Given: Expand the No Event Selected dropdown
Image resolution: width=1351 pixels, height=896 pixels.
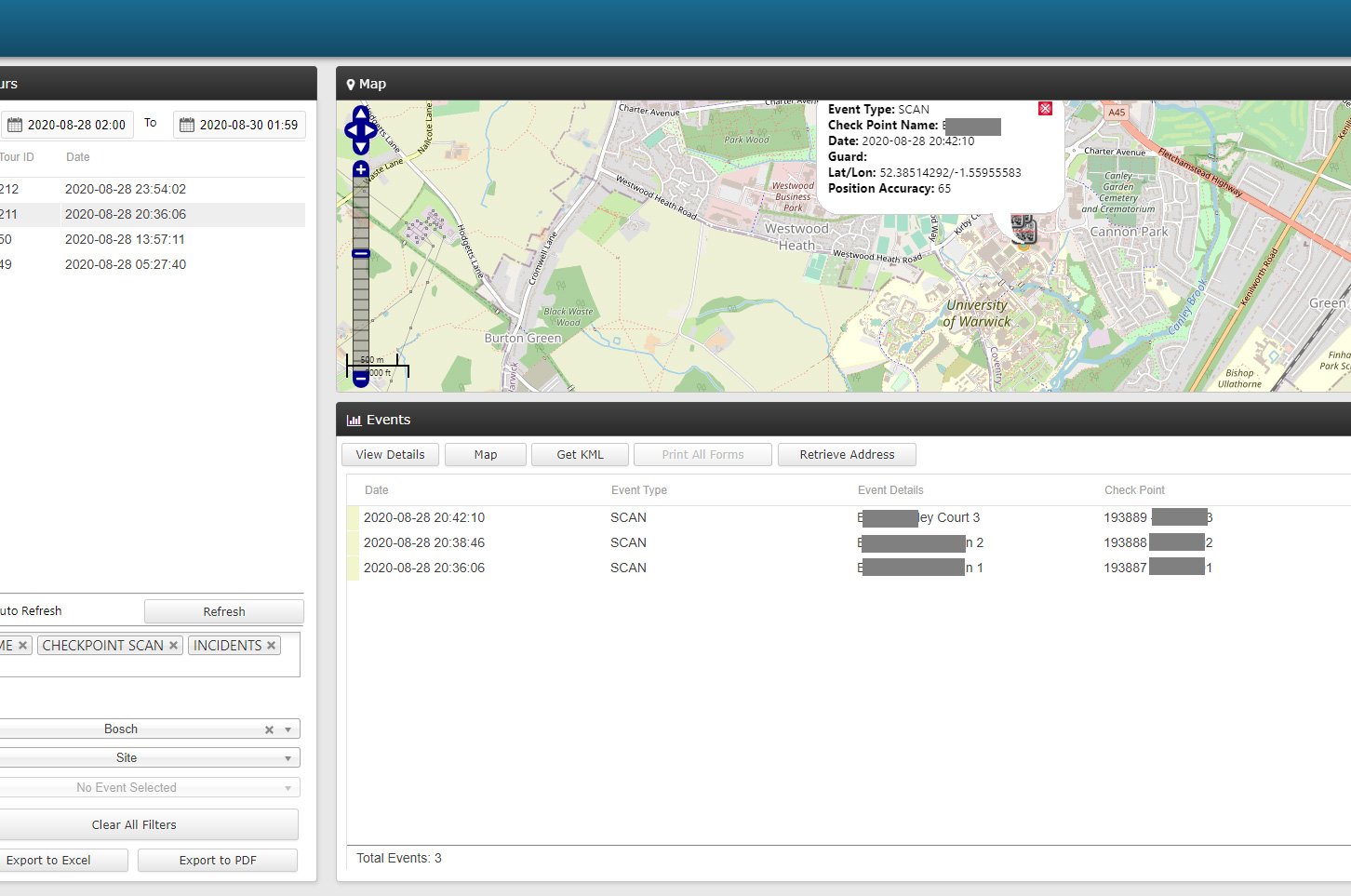Looking at the screenshot, I should (x=288, y=787).
